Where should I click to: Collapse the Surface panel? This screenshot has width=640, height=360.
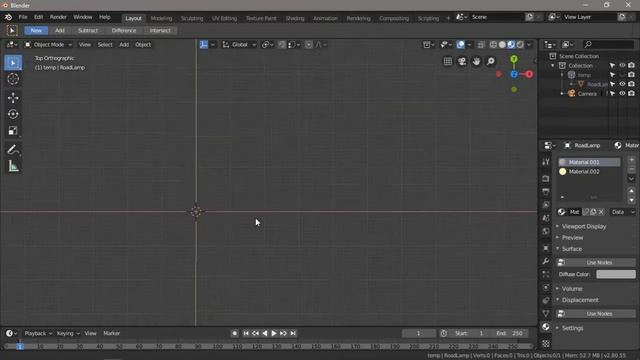pos(572,249)
